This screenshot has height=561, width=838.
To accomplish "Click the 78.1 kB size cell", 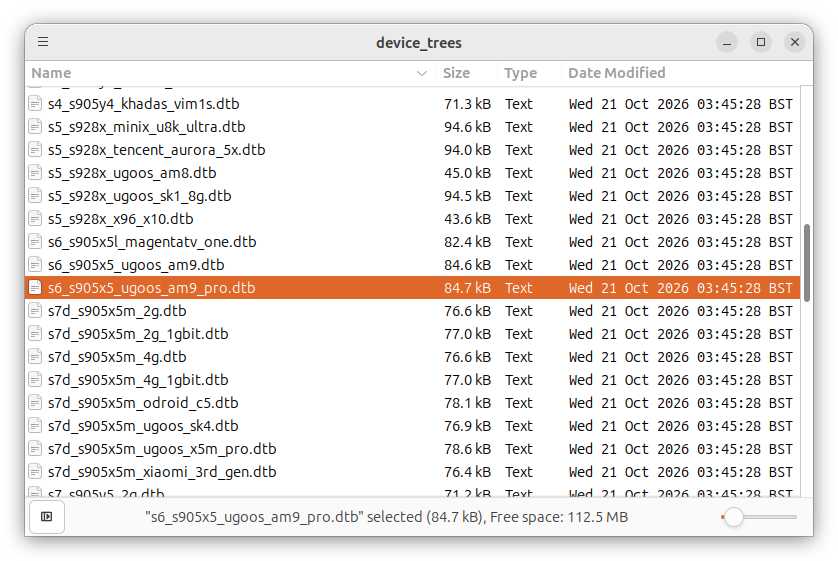I will coord(467,402).
